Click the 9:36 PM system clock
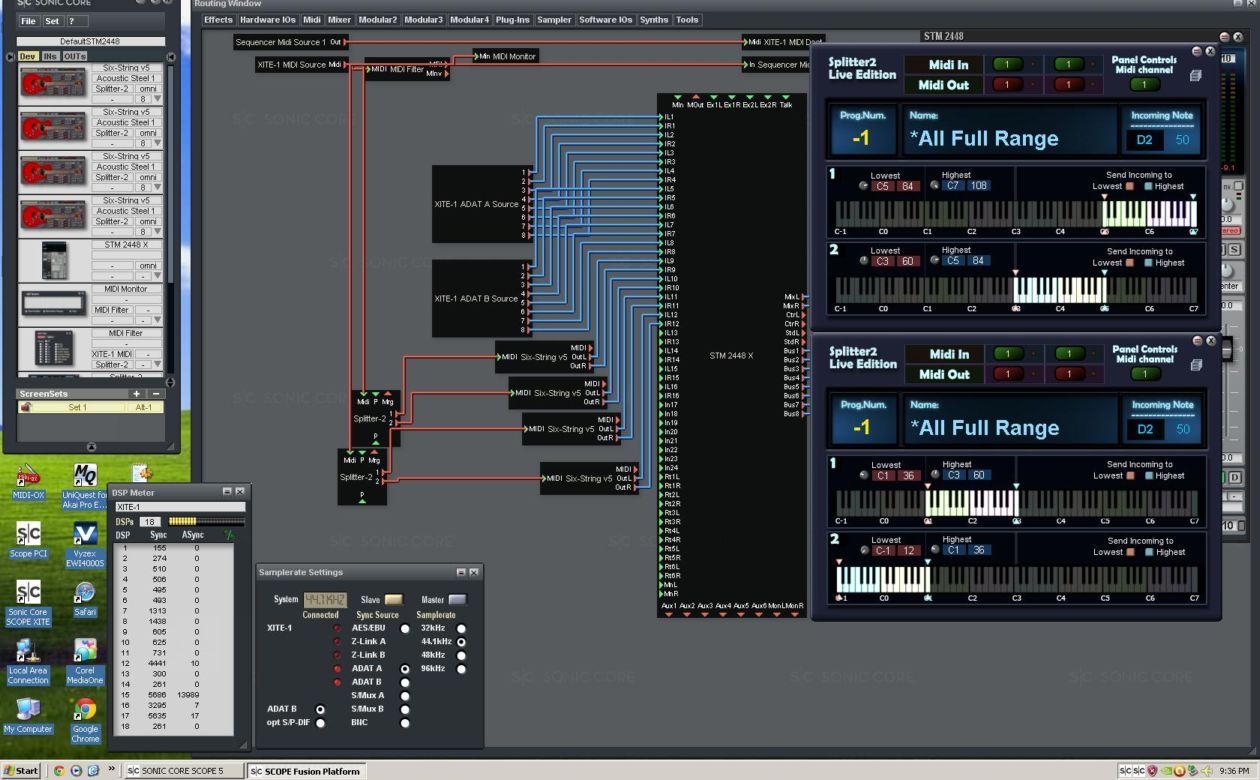This screenshot has width=1260, height=780. click(1236, 771)
